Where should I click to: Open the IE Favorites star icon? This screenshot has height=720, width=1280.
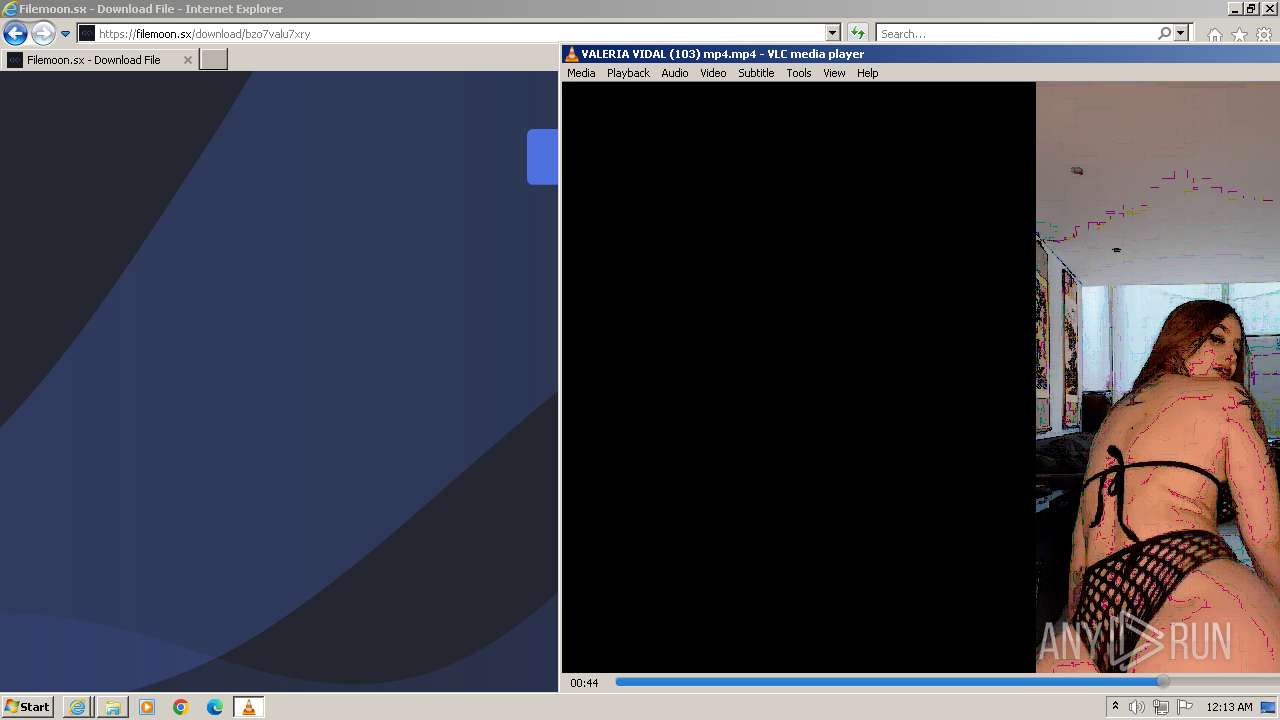click(x=1239, y=35)
